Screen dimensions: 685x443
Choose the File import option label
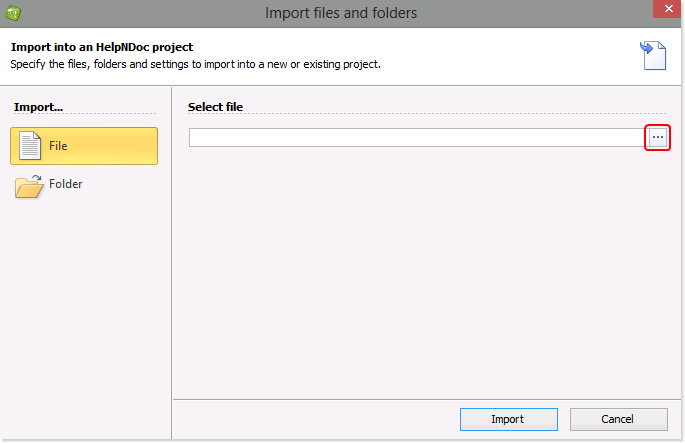(58, 146)
